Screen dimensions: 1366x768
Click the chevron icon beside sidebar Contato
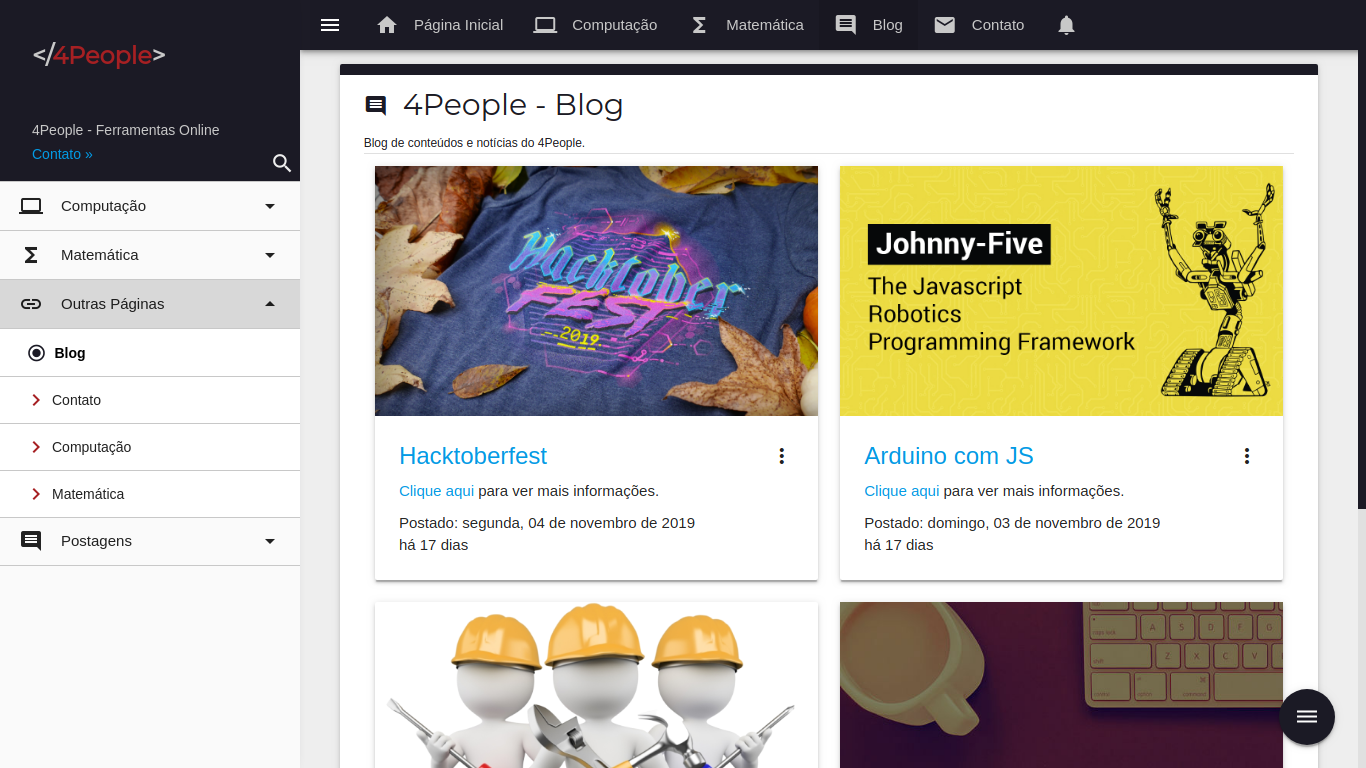pos(36,400)
